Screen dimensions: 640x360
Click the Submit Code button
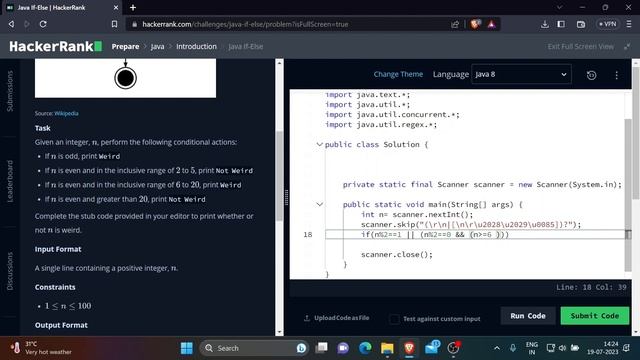595,316
